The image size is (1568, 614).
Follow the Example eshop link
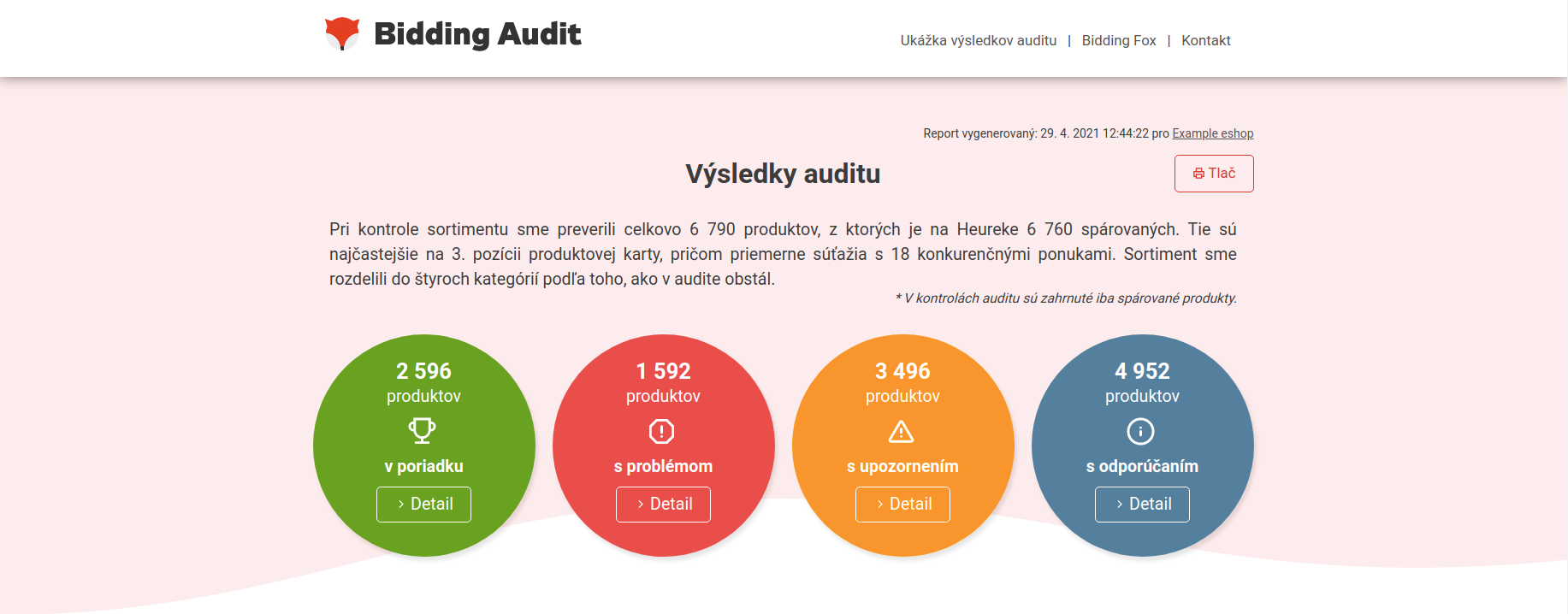tap(1213, 133)
